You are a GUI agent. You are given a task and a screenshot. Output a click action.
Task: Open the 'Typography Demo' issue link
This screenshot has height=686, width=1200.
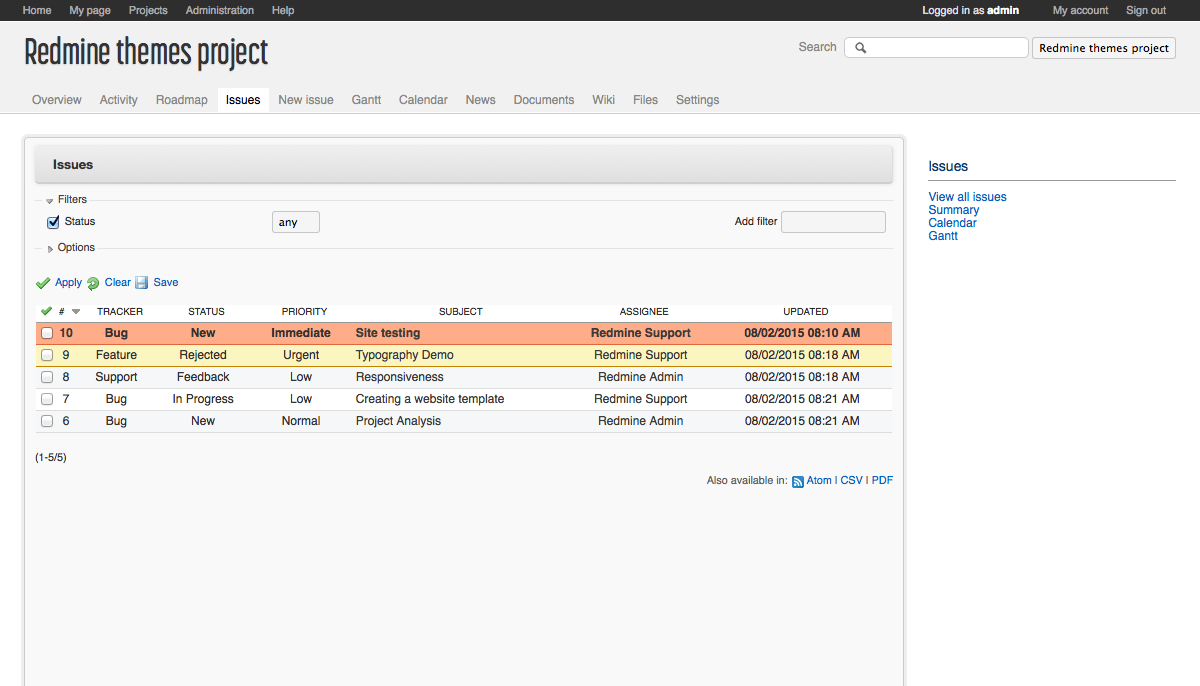click(x=404, y=355)
